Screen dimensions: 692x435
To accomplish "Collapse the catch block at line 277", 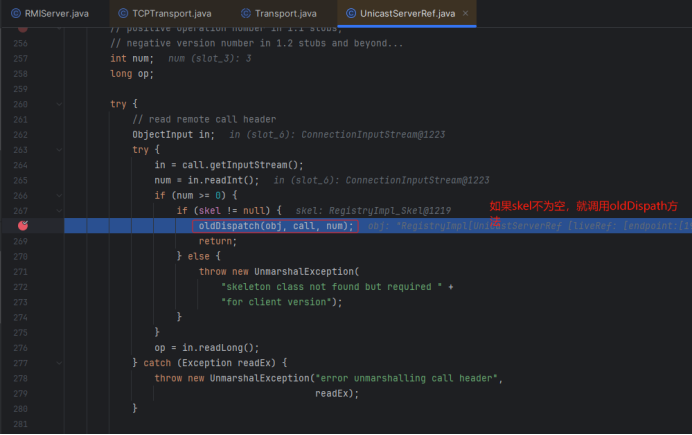I will pyautogui.click(x=58, y=362).
